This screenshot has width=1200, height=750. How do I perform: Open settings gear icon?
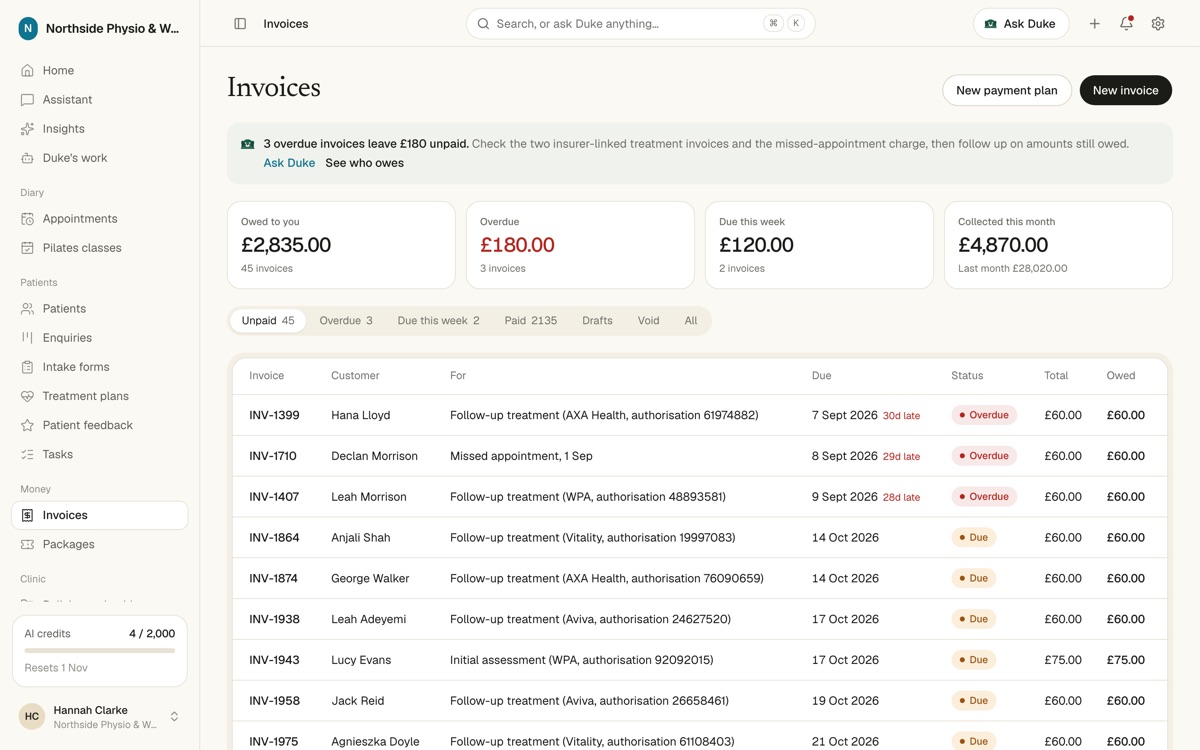(x=1158, y=23)
